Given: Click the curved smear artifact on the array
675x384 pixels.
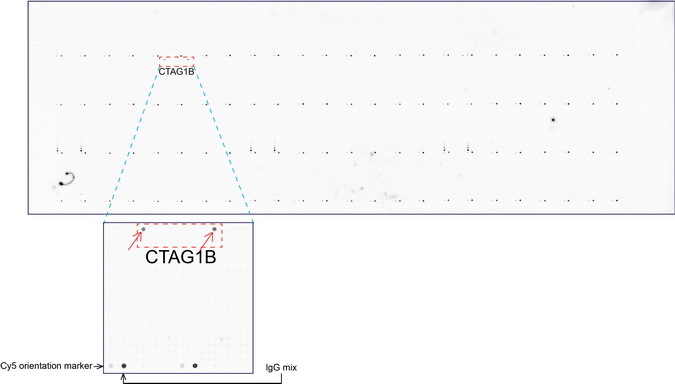Looking at the screenshot, I should pos(67,179).
